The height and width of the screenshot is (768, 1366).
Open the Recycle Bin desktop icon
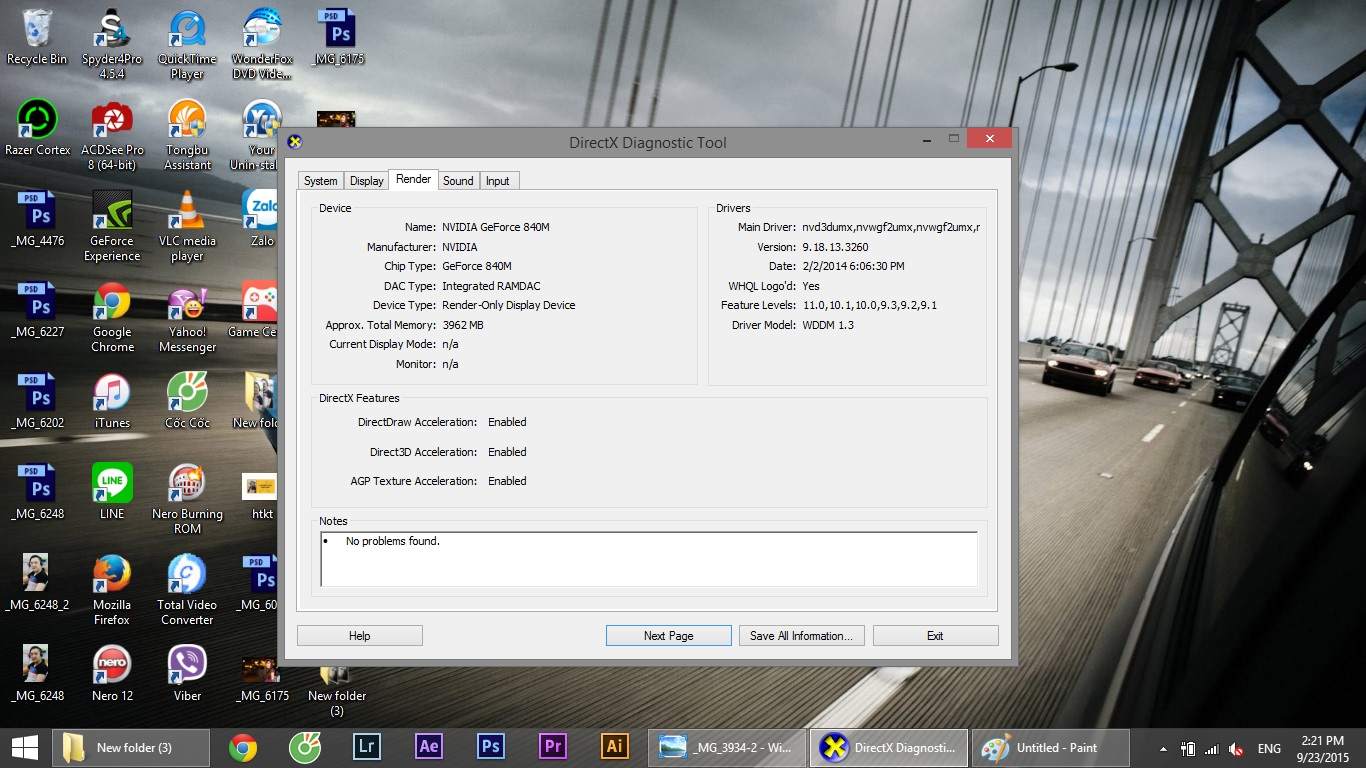point(37,38)
